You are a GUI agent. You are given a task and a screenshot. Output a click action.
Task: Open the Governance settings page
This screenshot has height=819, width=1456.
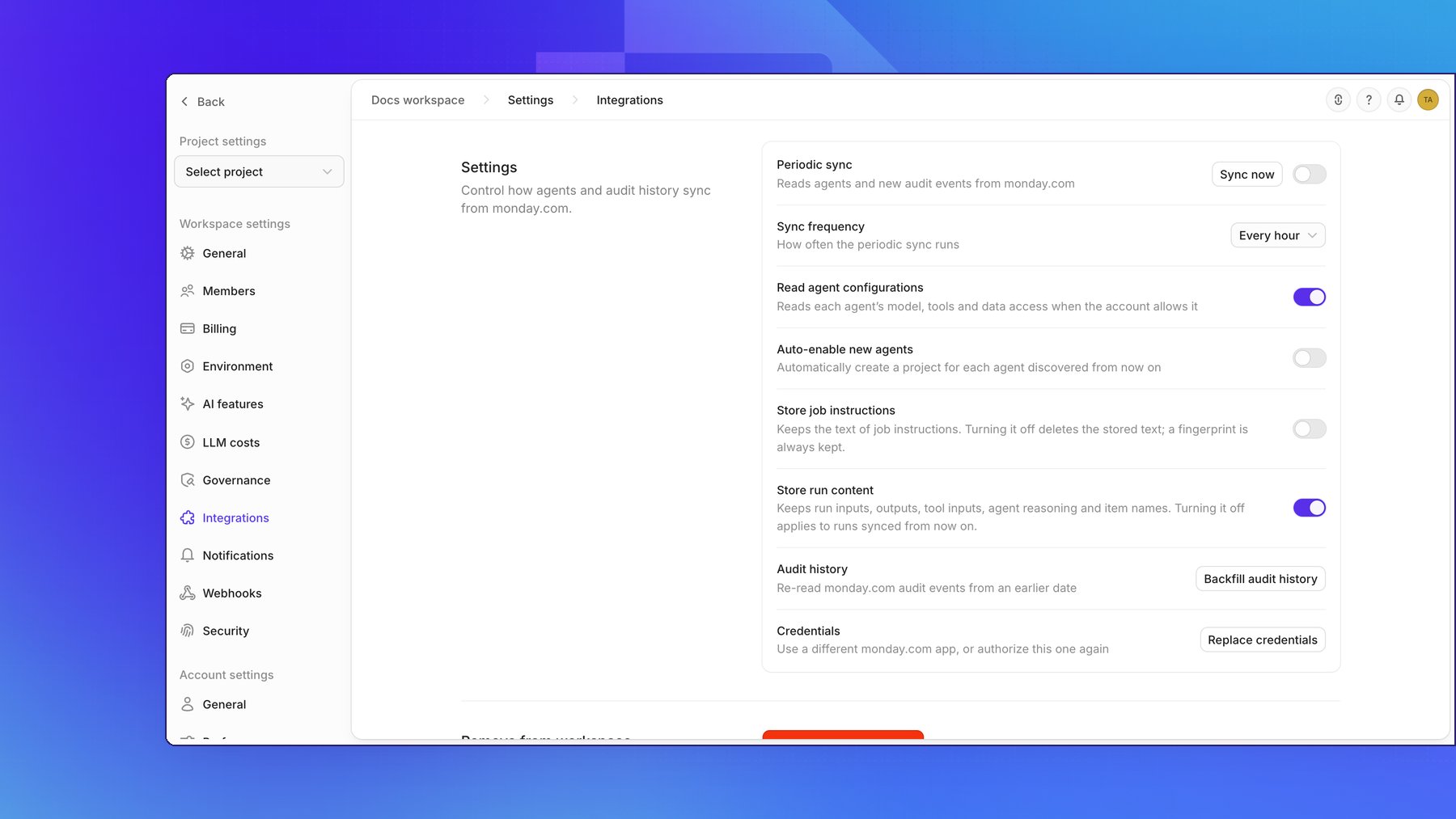point(236,480)
